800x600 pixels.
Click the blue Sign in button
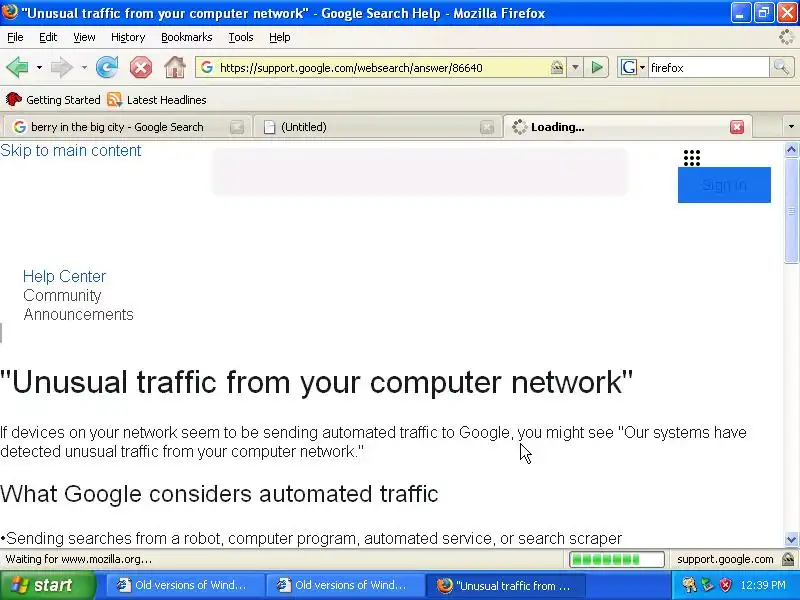(x=724, y=185)
